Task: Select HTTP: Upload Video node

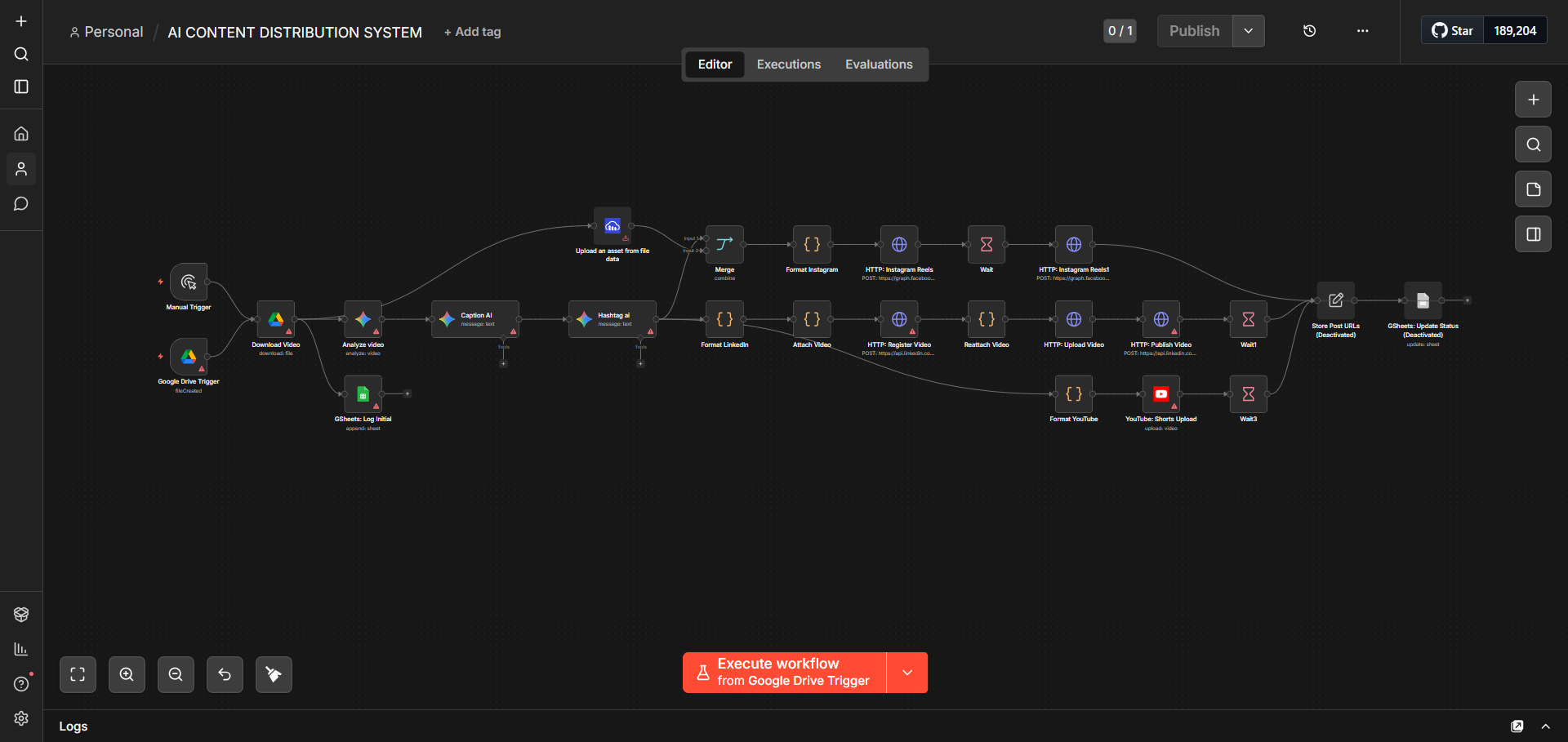Action: click(1074, 319)
